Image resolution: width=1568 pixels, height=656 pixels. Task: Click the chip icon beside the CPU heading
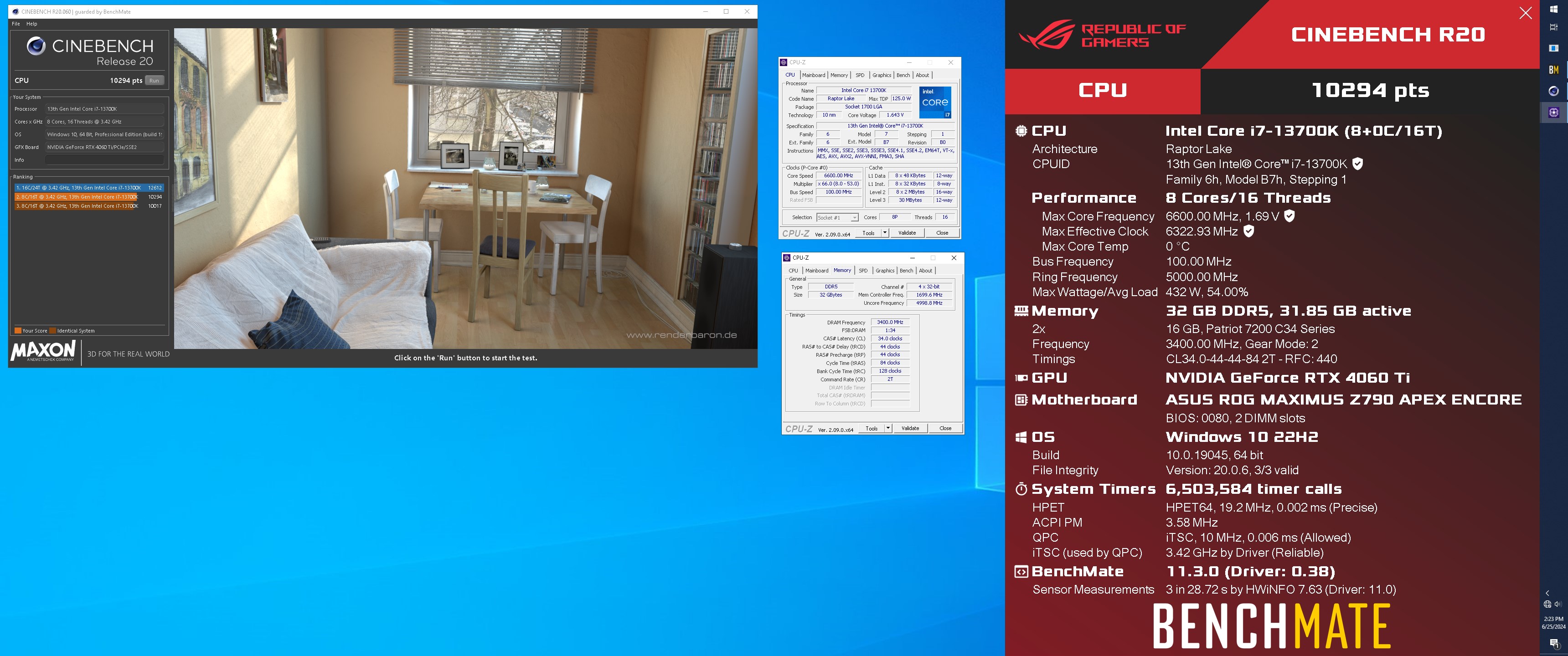click(1021, 130)
